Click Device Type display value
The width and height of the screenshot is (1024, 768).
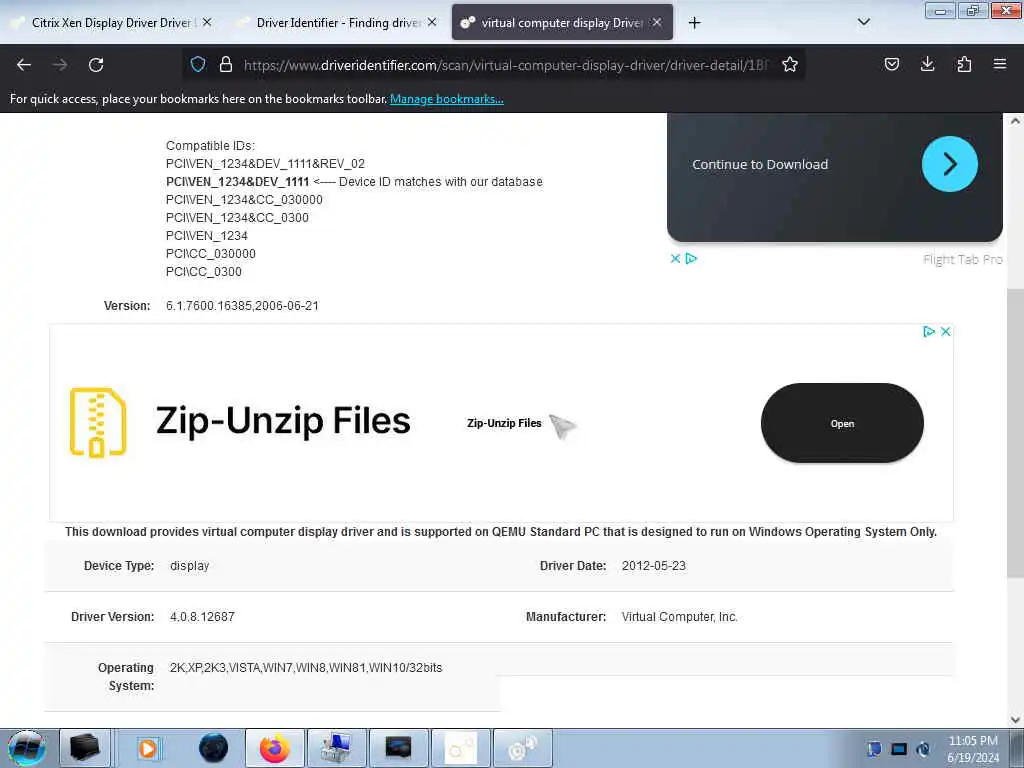tap(190, 566)
